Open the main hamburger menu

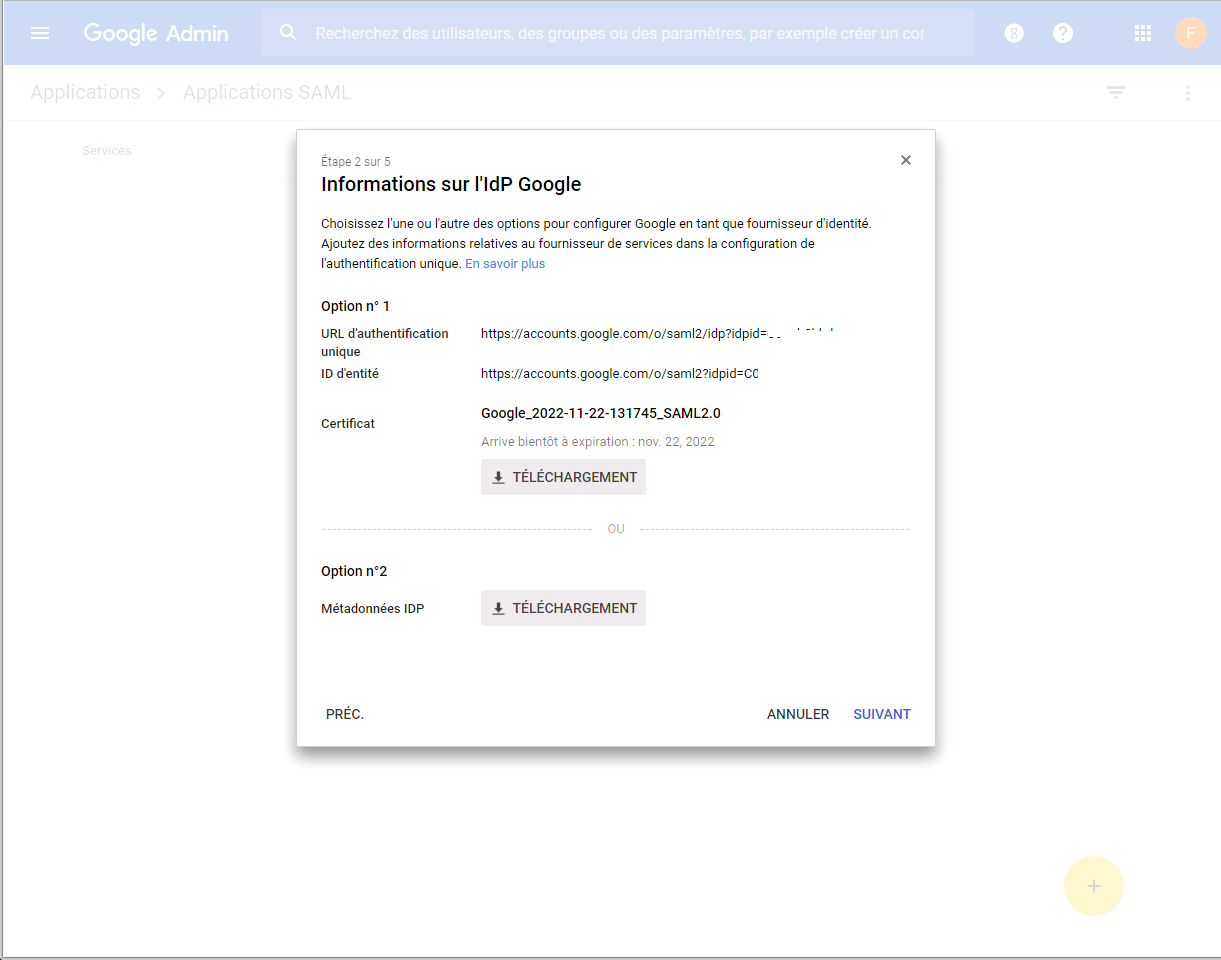[x=40, y=33]
